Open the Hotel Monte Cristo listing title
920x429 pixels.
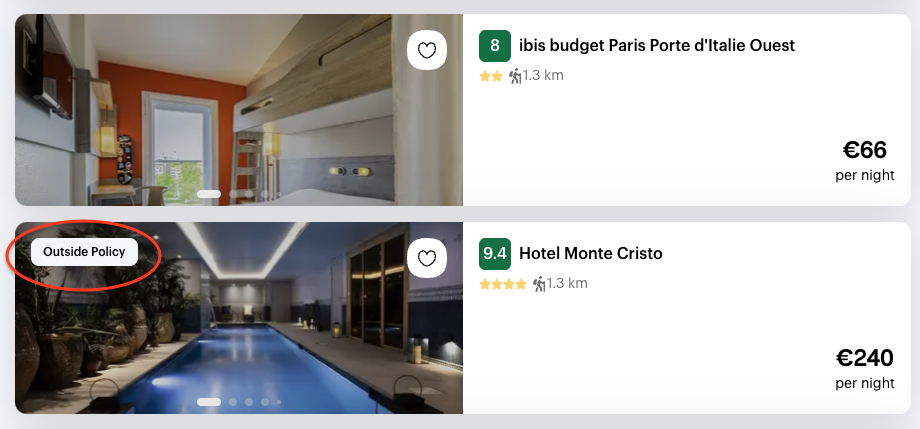590,254
